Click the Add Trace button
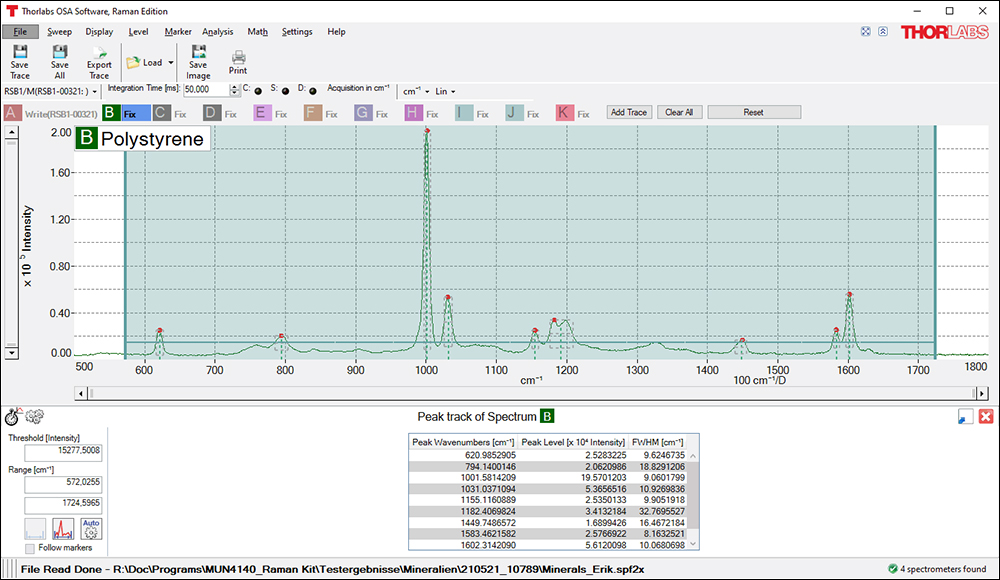1000x580 pixels. tap(628, 112)
